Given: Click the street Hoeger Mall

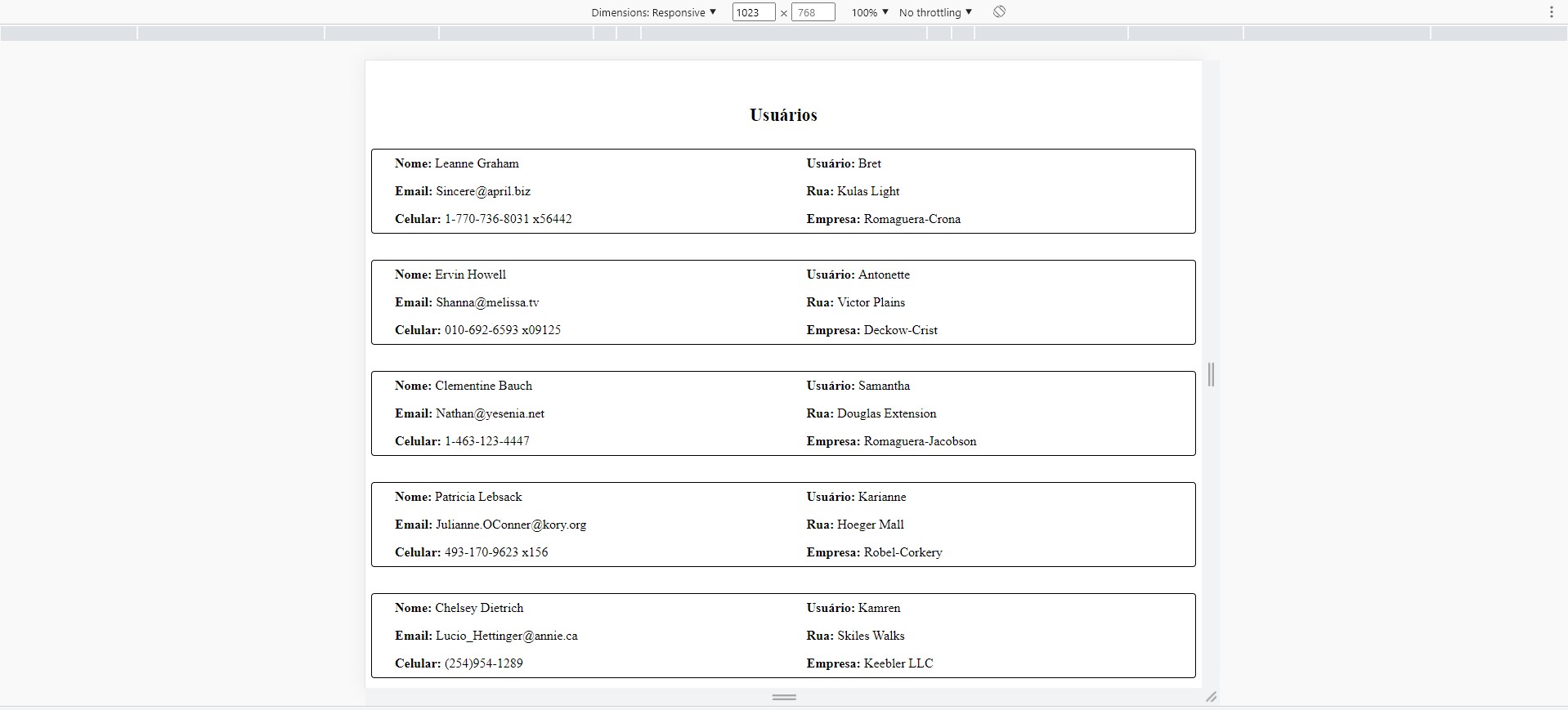Looking at the screenshot, I should [x=871, y=525].
